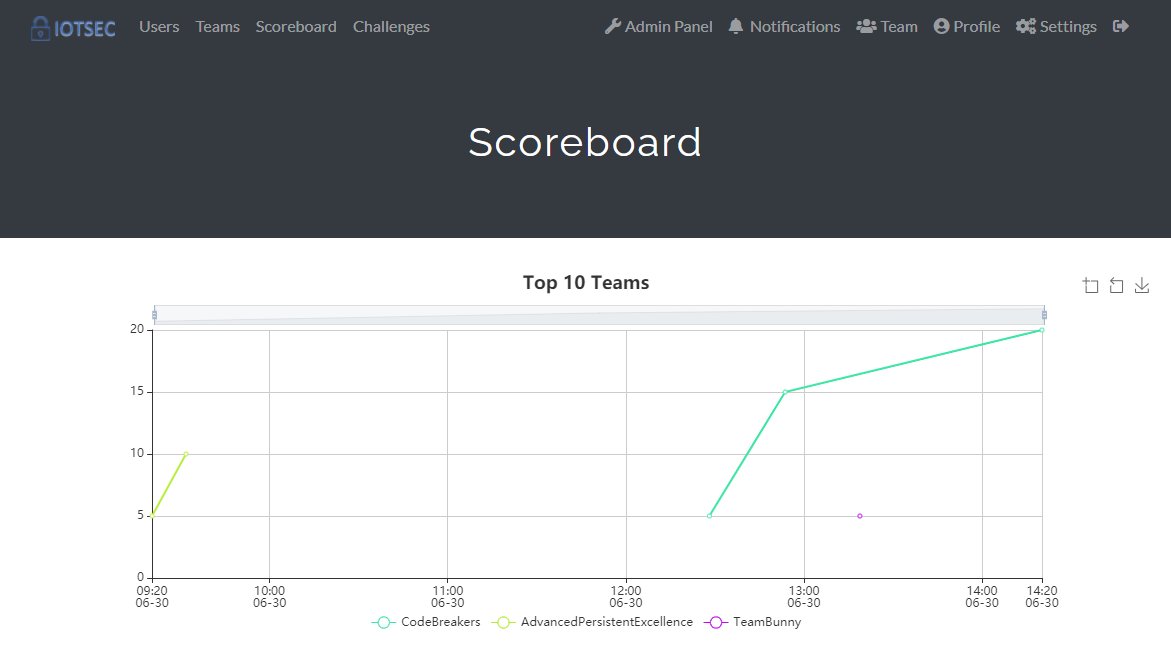
Task: Click the 'Scoreboard' page heading
Action: click(x=585, y=142)
